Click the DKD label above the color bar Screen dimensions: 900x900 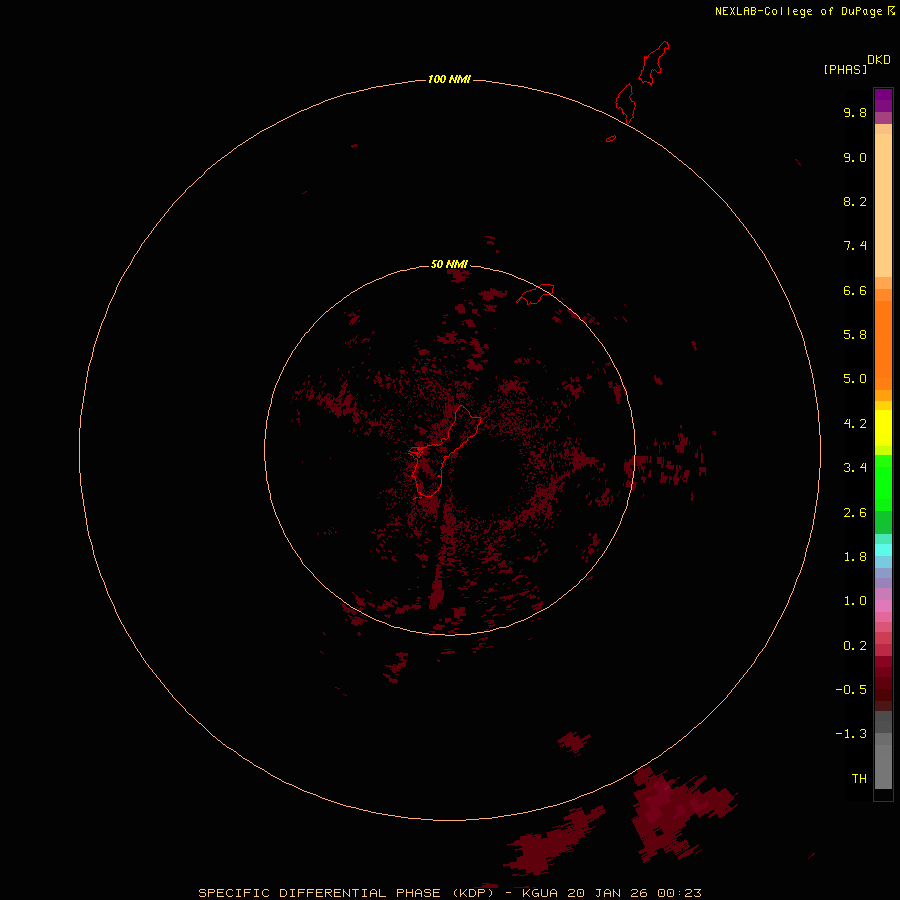(x=879, y=59)
